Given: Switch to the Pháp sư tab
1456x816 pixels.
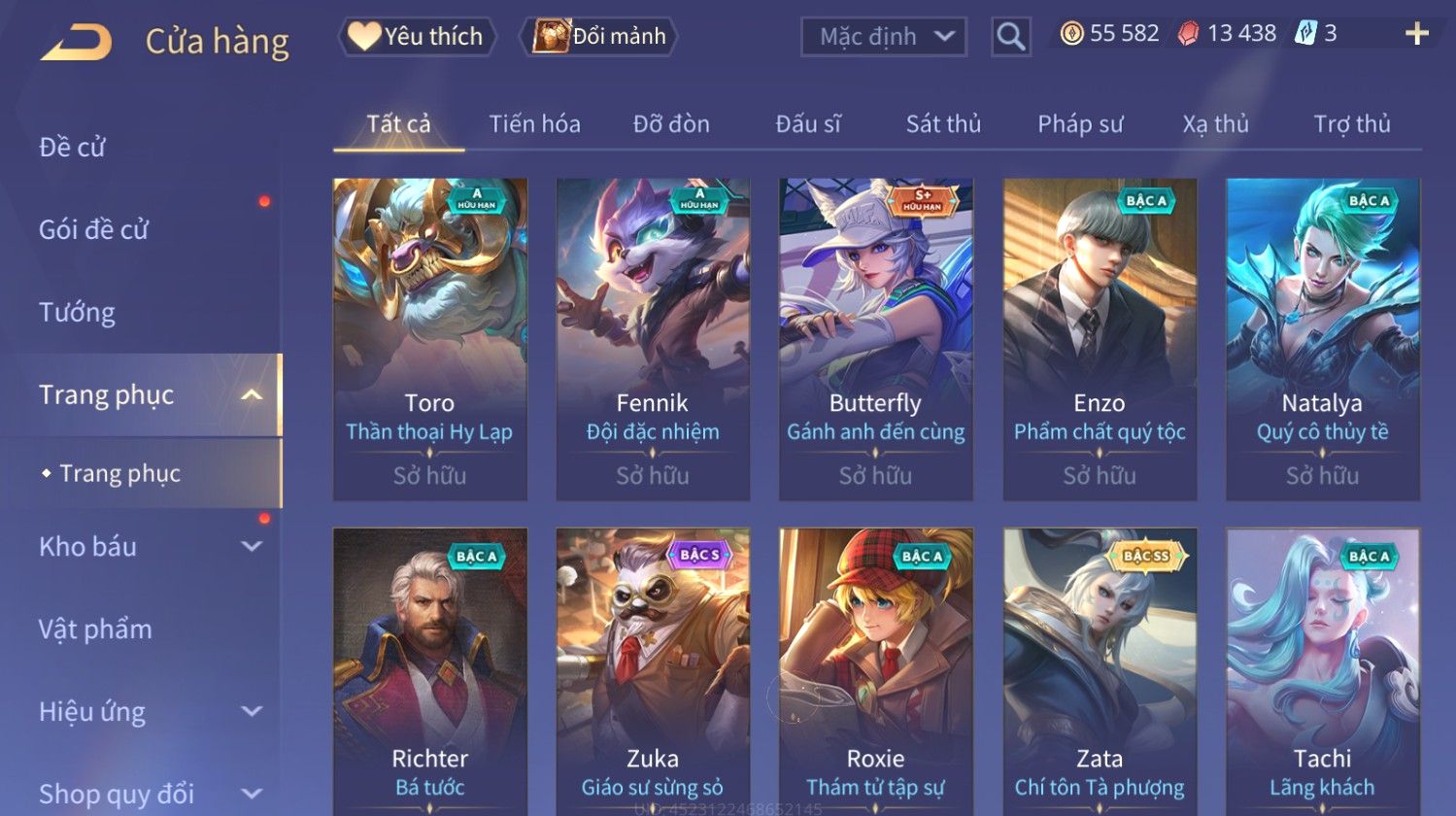Looking at the screenshot, I should (1080, 124).
